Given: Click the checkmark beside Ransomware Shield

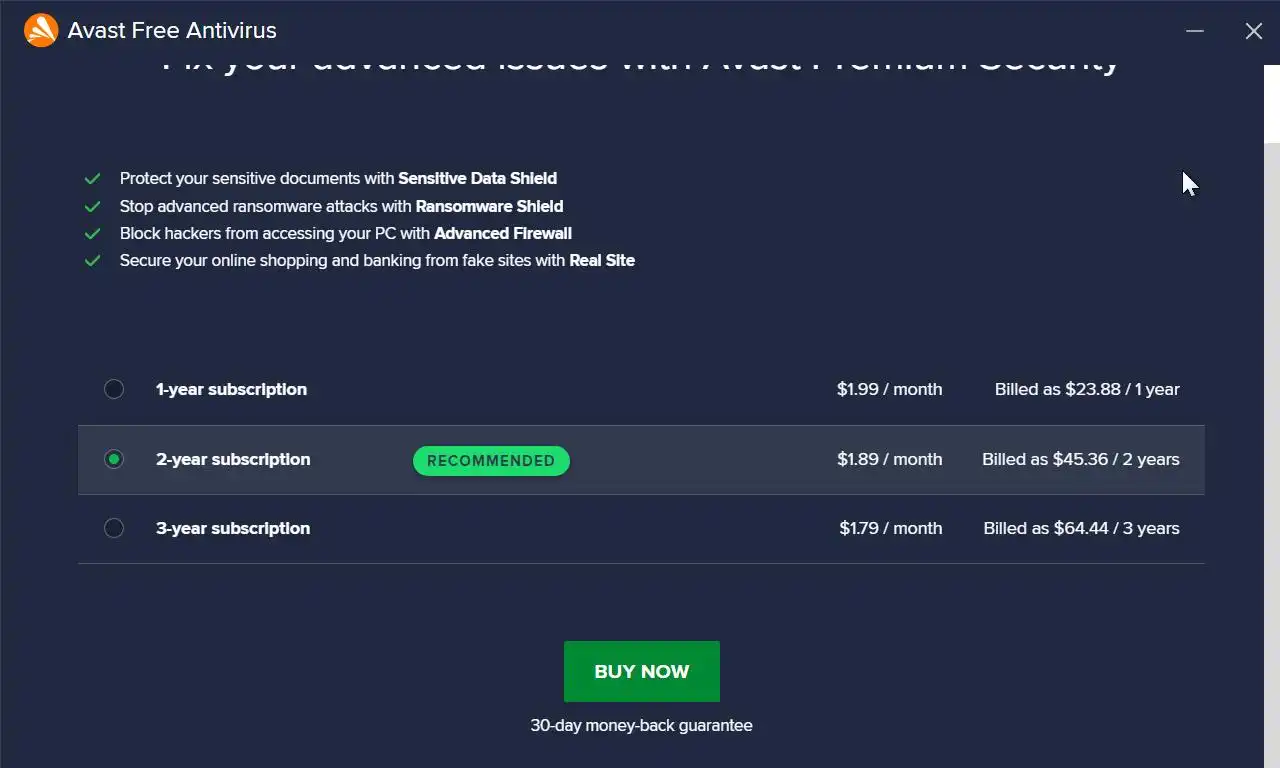Looking at the screenshot, I should coord(93,207).
